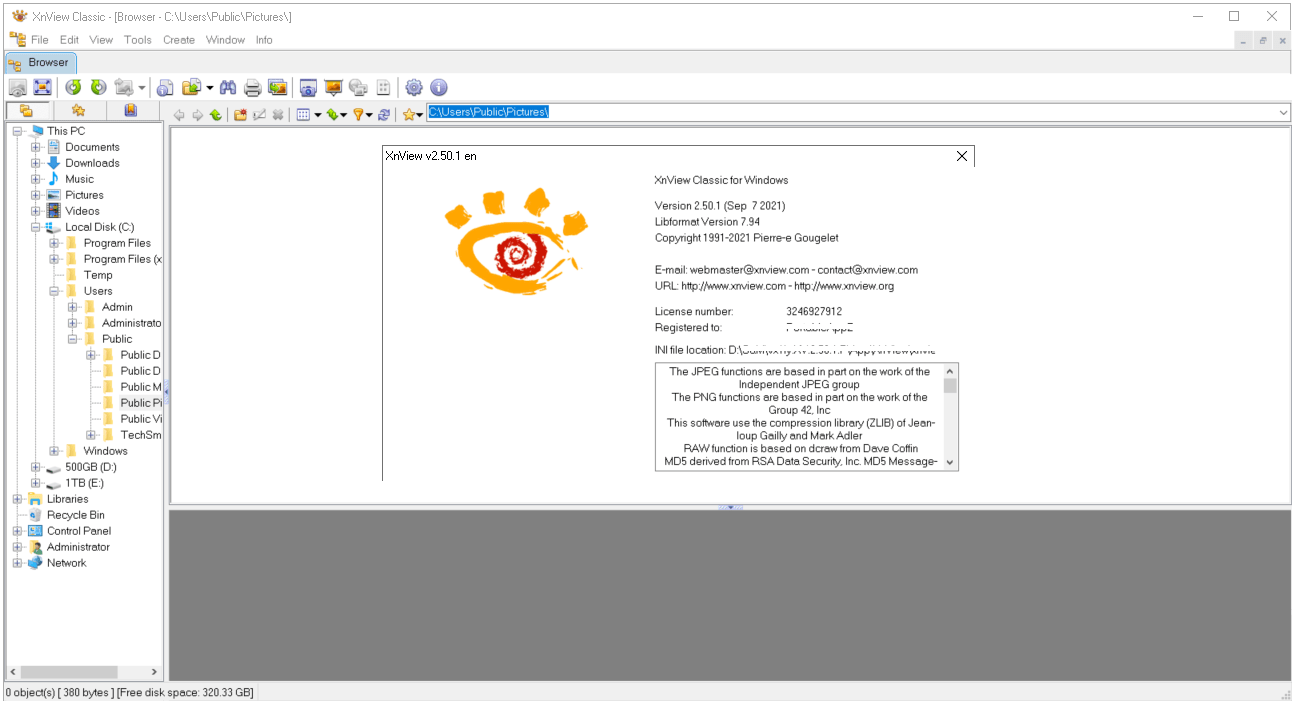1294x705 pixels.
Task: Select Control Panel in the tree
Action: [79, 531]
